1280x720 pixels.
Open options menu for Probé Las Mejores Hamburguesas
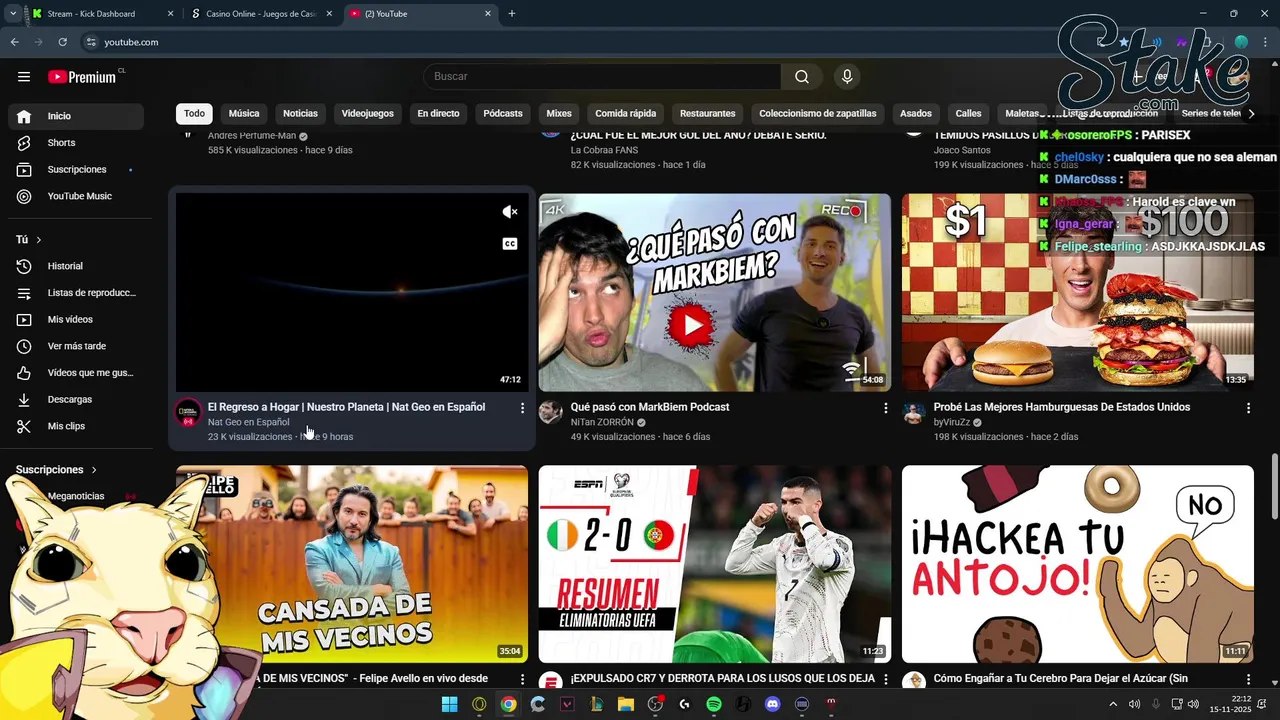1248,408
